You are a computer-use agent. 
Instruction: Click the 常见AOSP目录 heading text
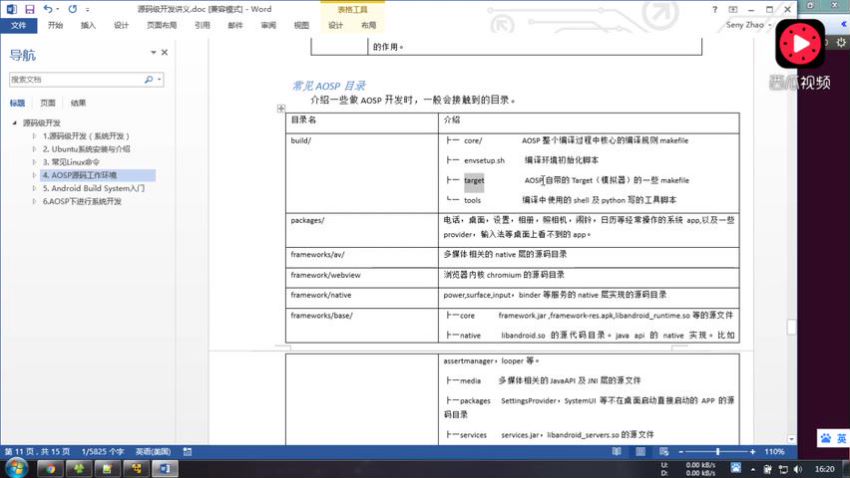pos(329,86)
